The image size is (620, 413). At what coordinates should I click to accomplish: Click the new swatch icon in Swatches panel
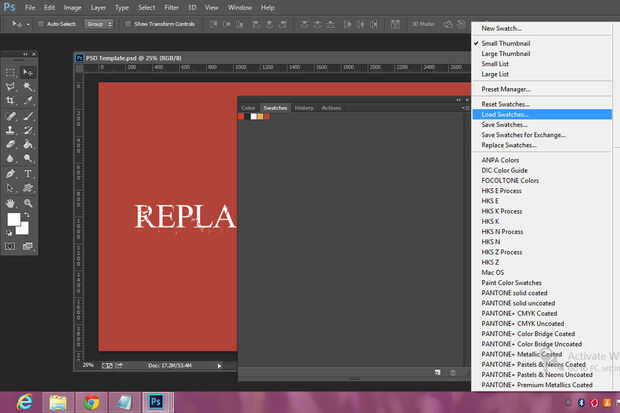point(438,372)
